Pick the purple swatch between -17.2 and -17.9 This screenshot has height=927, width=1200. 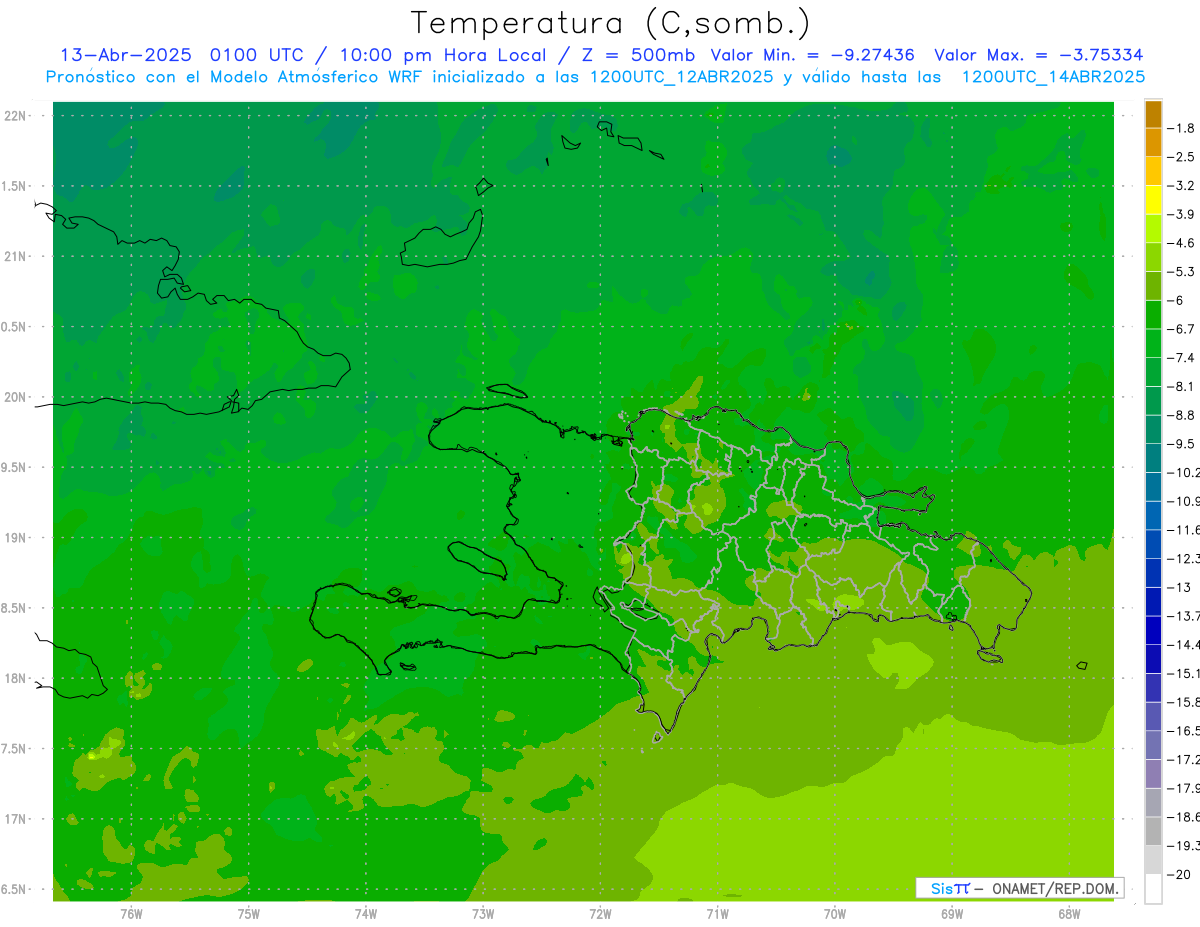pos(1153,774)
